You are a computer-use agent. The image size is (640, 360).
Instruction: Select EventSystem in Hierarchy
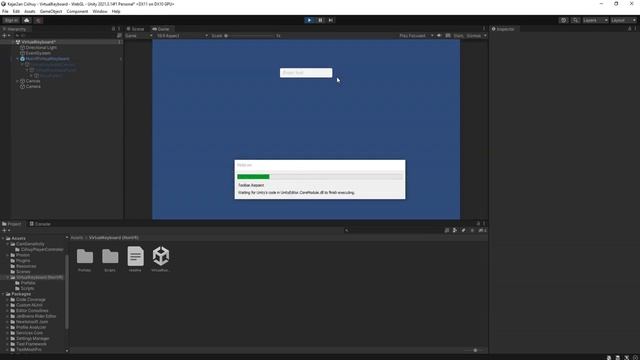pyautogui.click(x=38, y=53)
